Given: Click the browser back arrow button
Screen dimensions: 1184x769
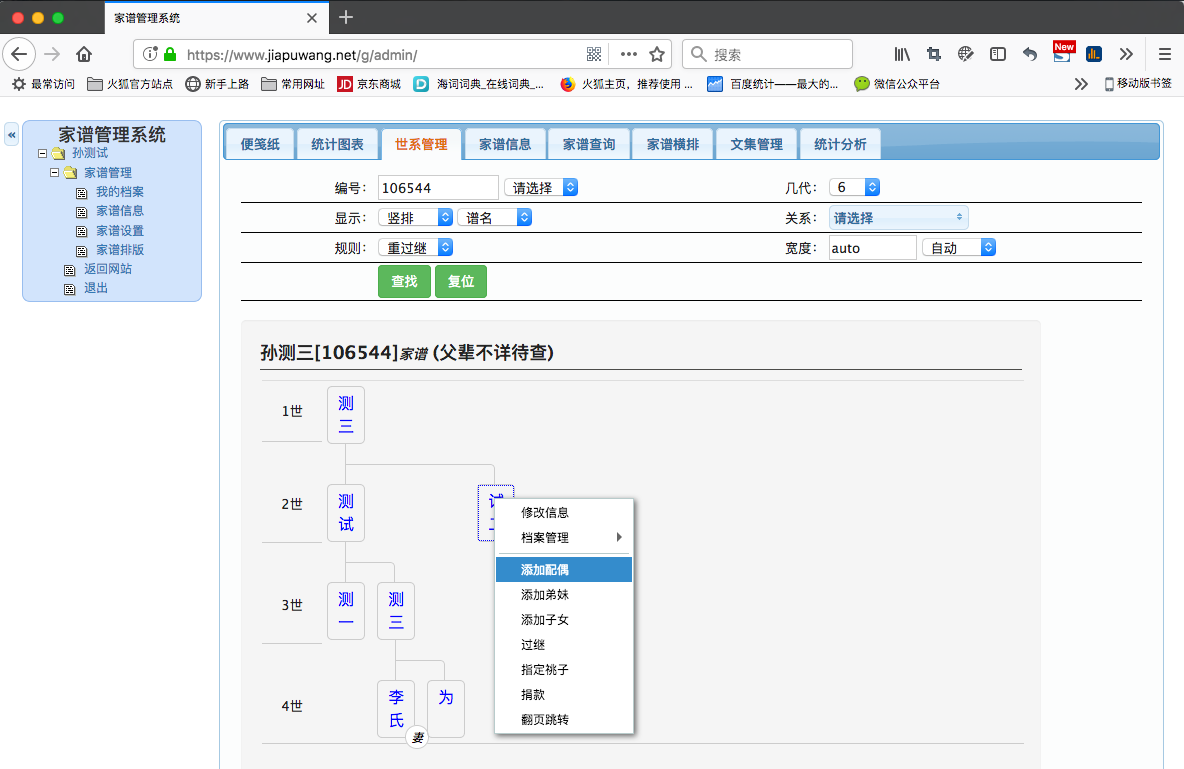Looking at the screenshot, I should point(19,54).
